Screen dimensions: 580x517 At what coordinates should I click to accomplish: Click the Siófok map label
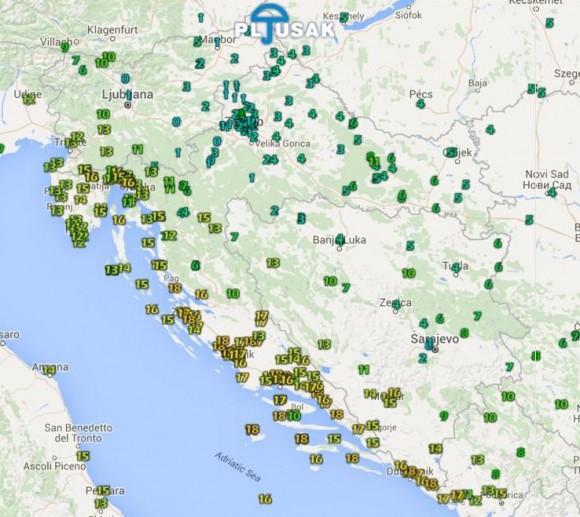408,15
